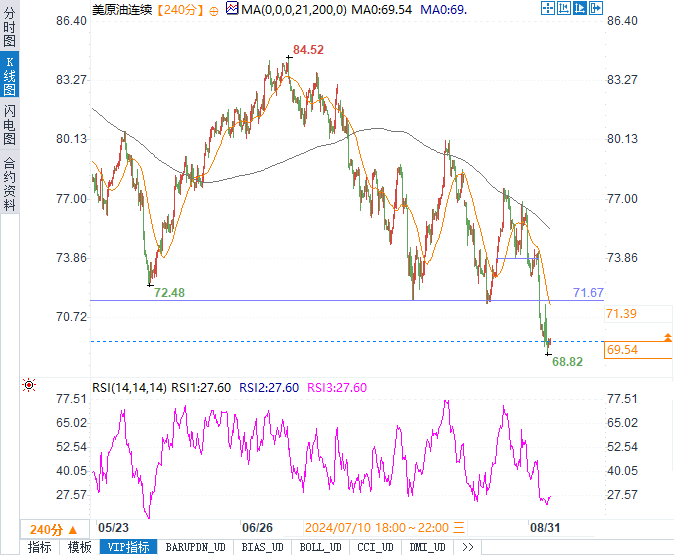Click the left axis 86.40 price label

(x=71, y=21)
